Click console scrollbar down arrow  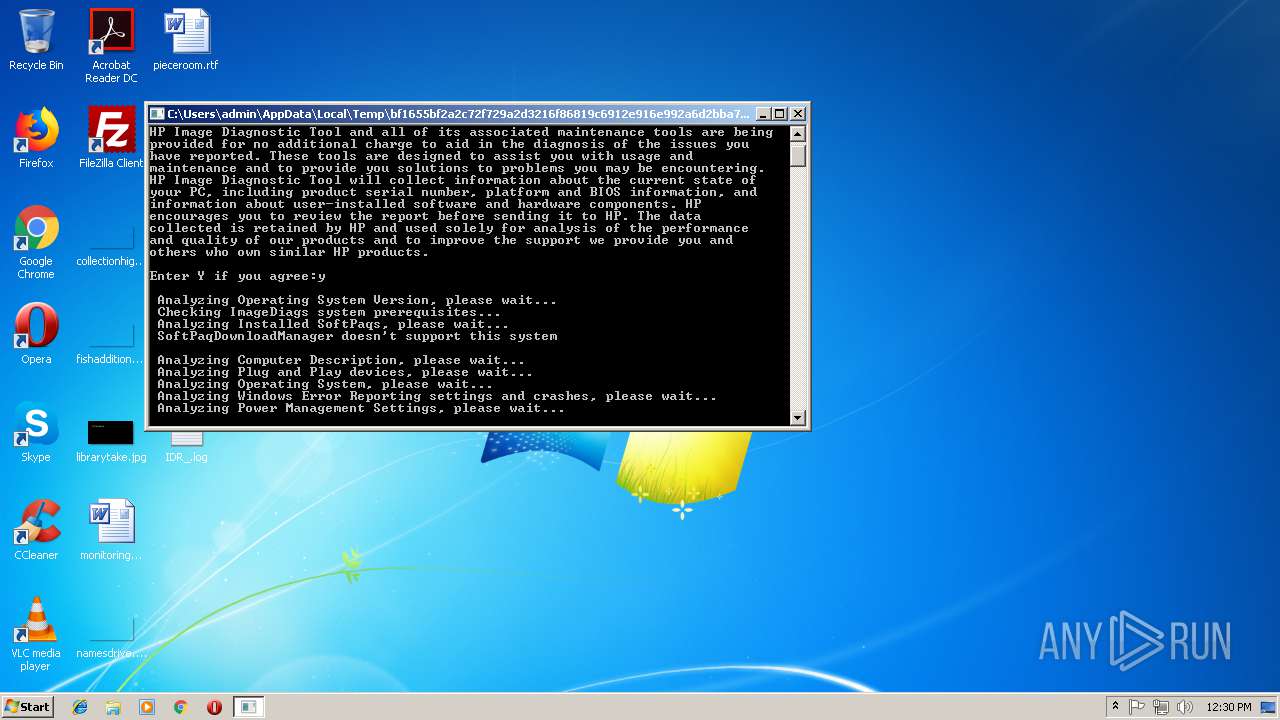click(798, 417)
